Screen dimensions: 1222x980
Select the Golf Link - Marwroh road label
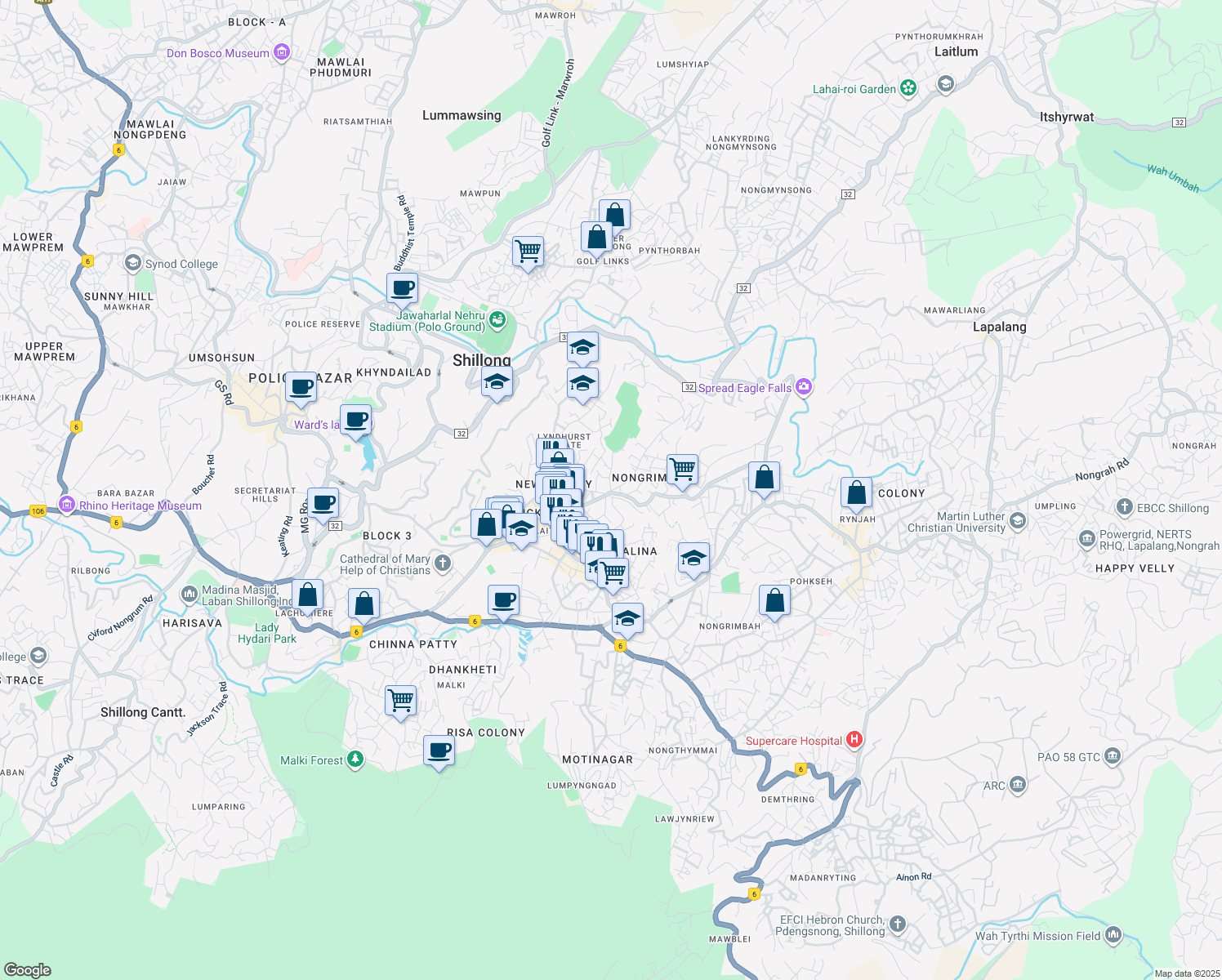(x=559, y=103)
